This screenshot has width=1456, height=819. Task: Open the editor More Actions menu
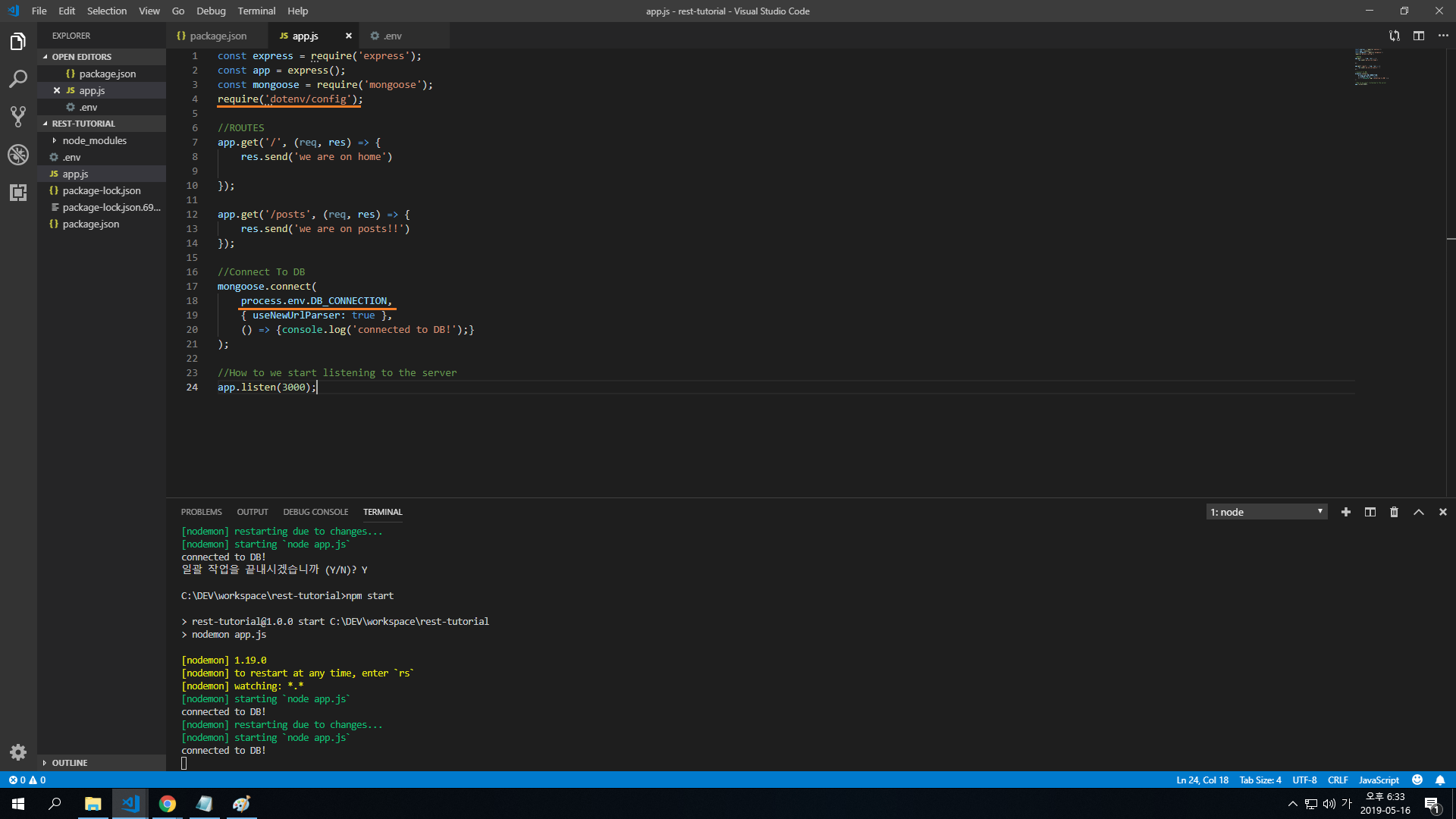(x=1442, y=36)
